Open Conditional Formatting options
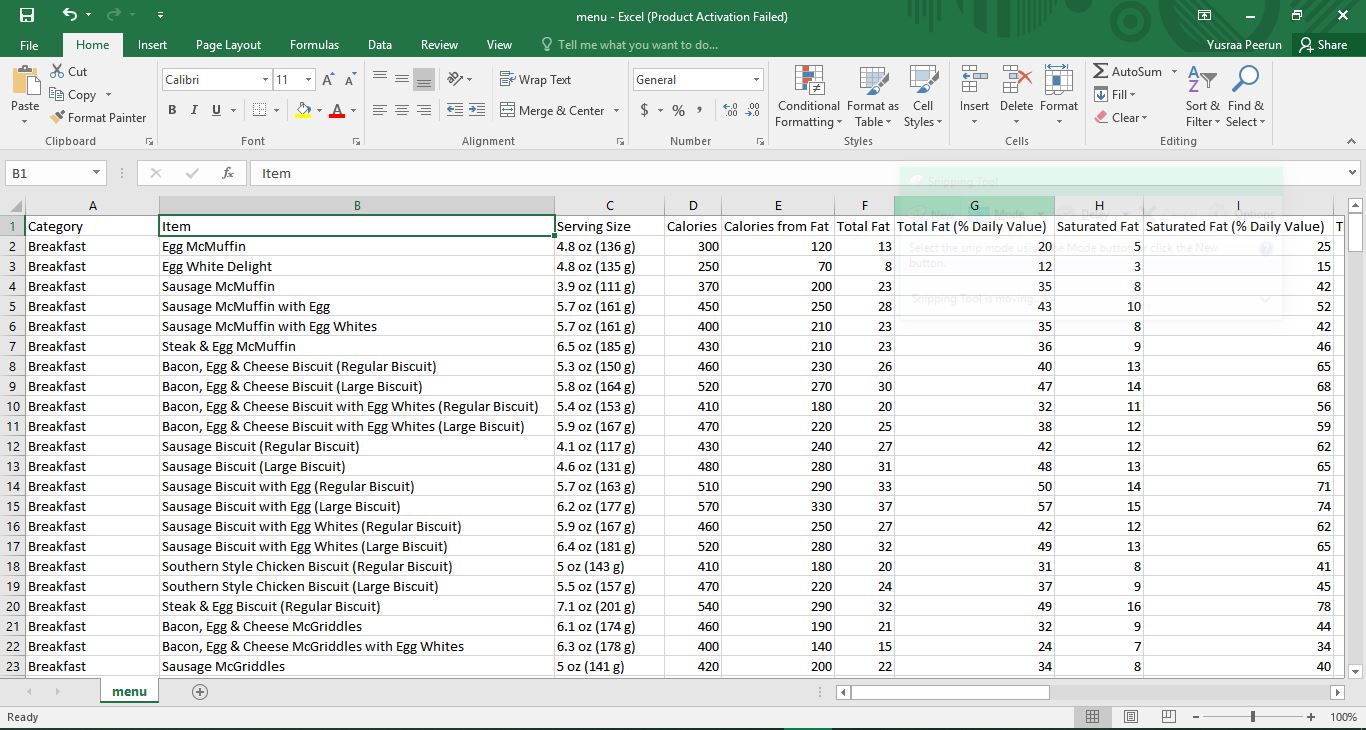This screenshot has width=1366, height=730. pos(807,95)
